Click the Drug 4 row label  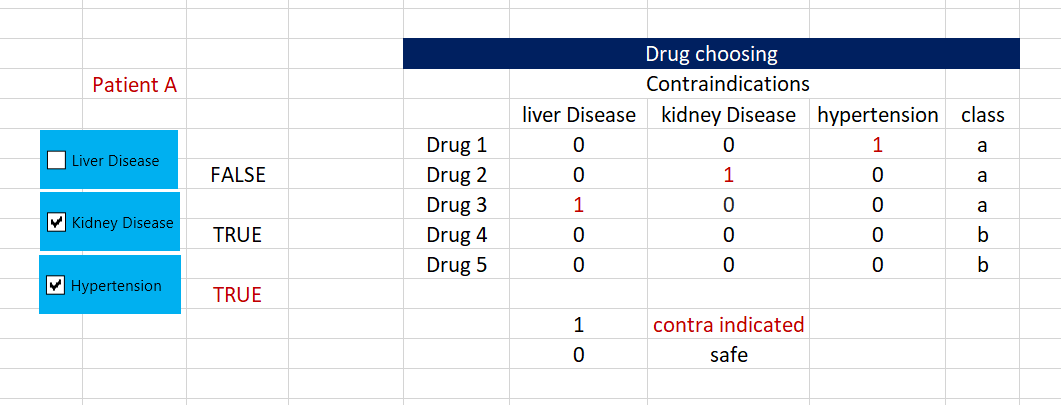tap(456, 235)
